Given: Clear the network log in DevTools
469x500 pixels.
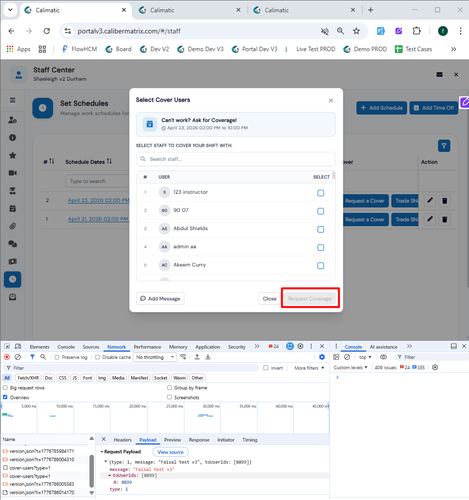Looking at the screenshot, I should pos(18,357).
